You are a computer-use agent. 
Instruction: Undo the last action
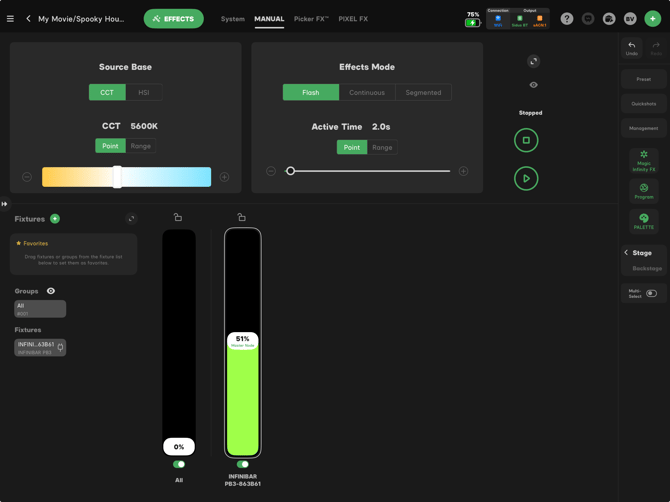tap(632, 48)
